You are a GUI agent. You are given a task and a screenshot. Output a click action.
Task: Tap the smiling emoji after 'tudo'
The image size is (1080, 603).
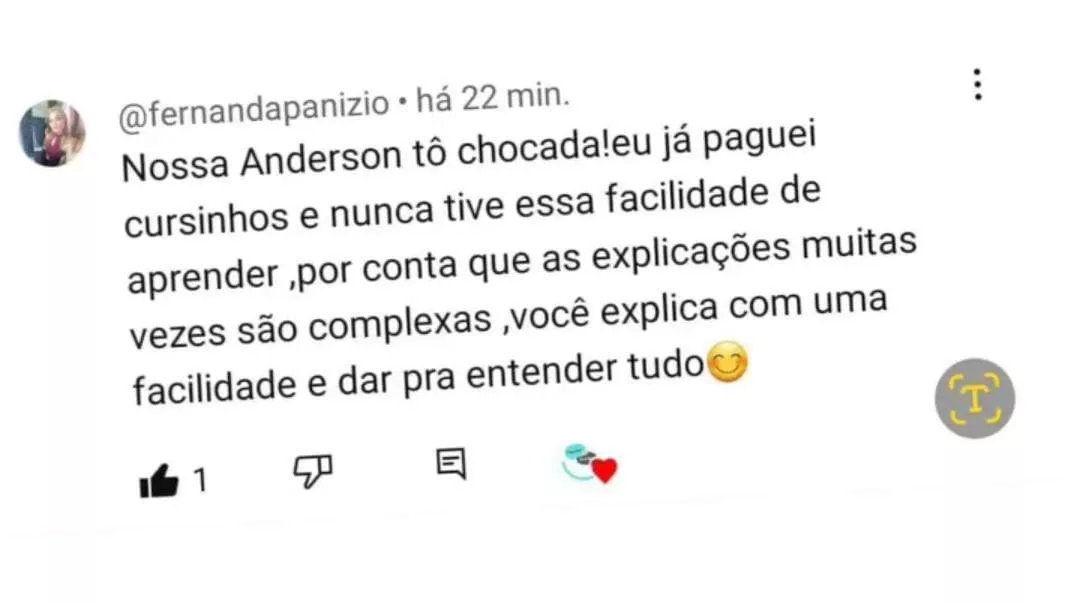(727, 362)
